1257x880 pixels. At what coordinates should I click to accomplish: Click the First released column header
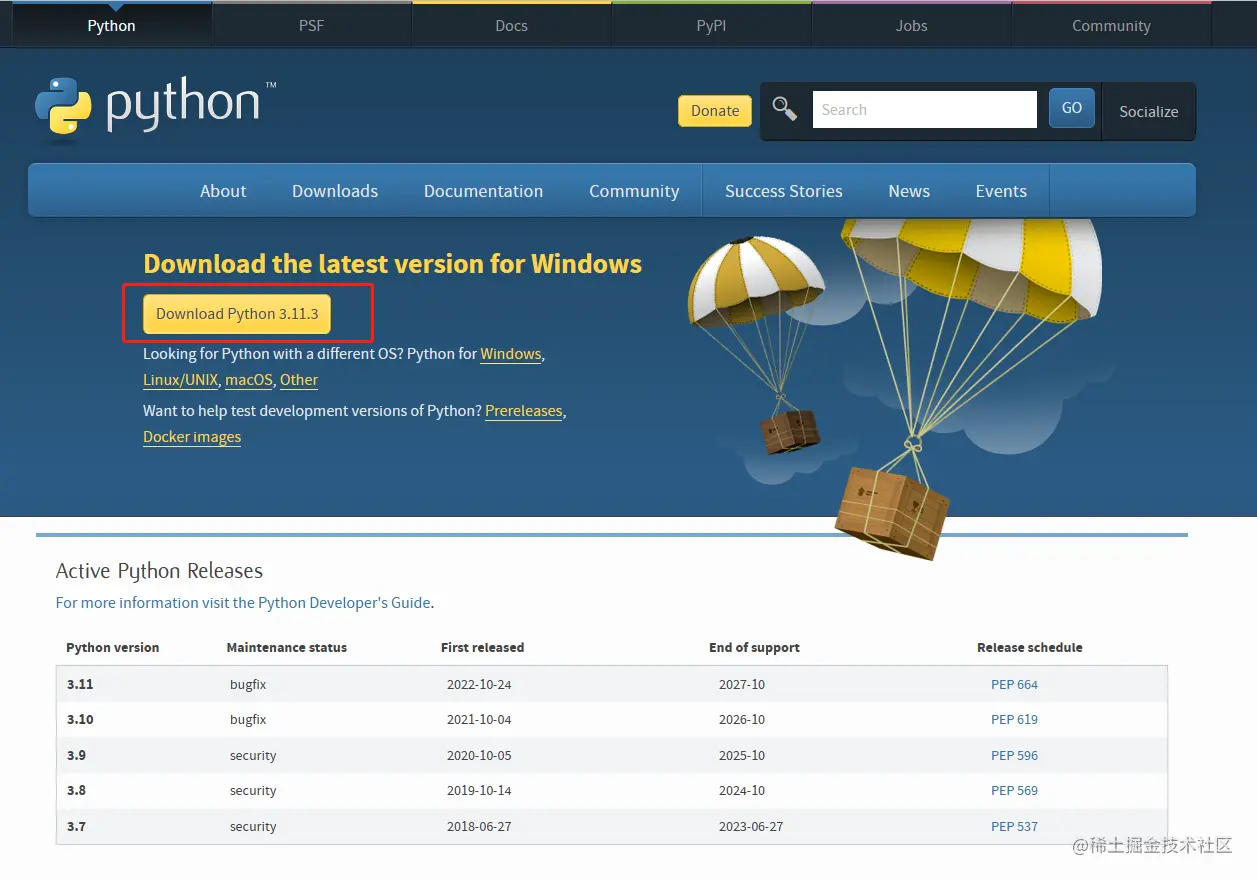pos(482,648)
